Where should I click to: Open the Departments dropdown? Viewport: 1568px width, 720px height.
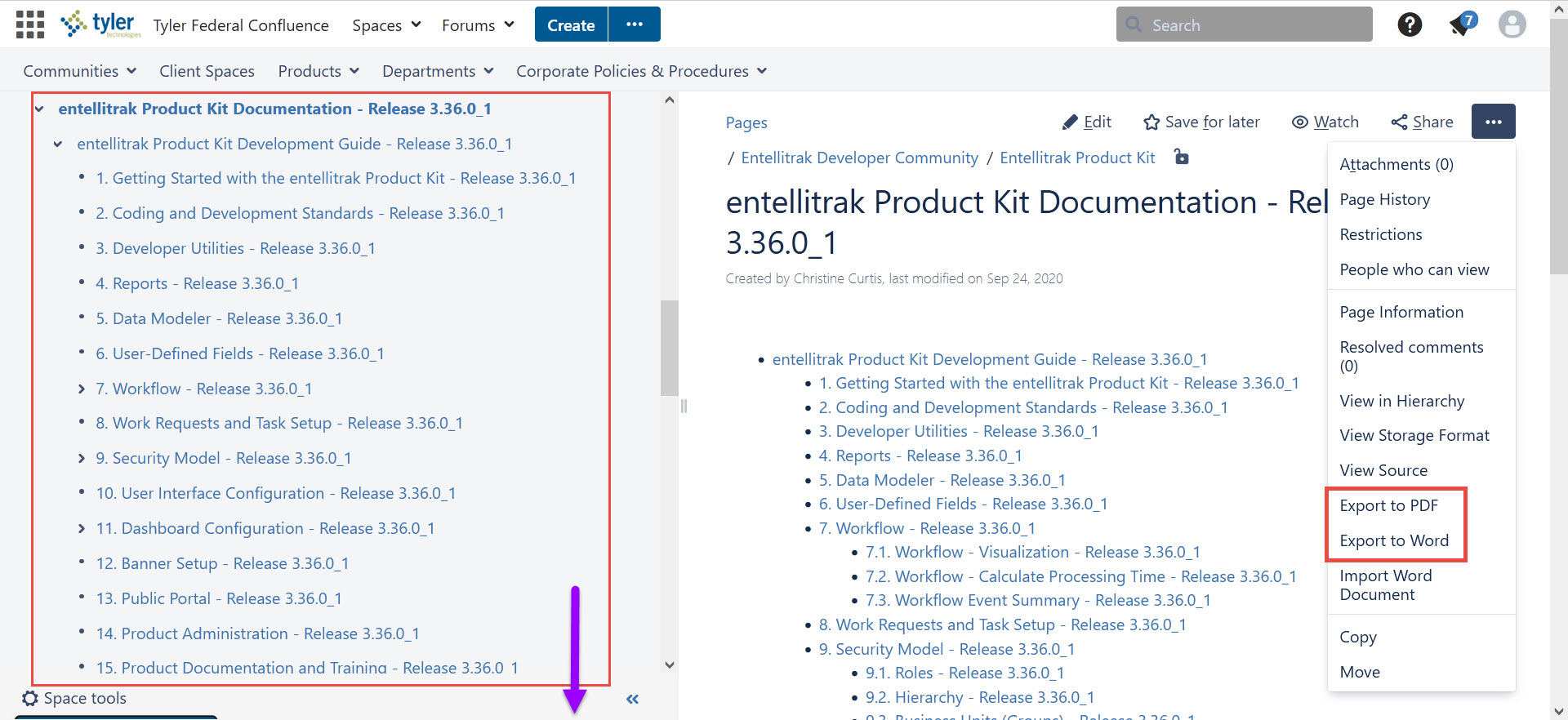click(x=438, y=71)
